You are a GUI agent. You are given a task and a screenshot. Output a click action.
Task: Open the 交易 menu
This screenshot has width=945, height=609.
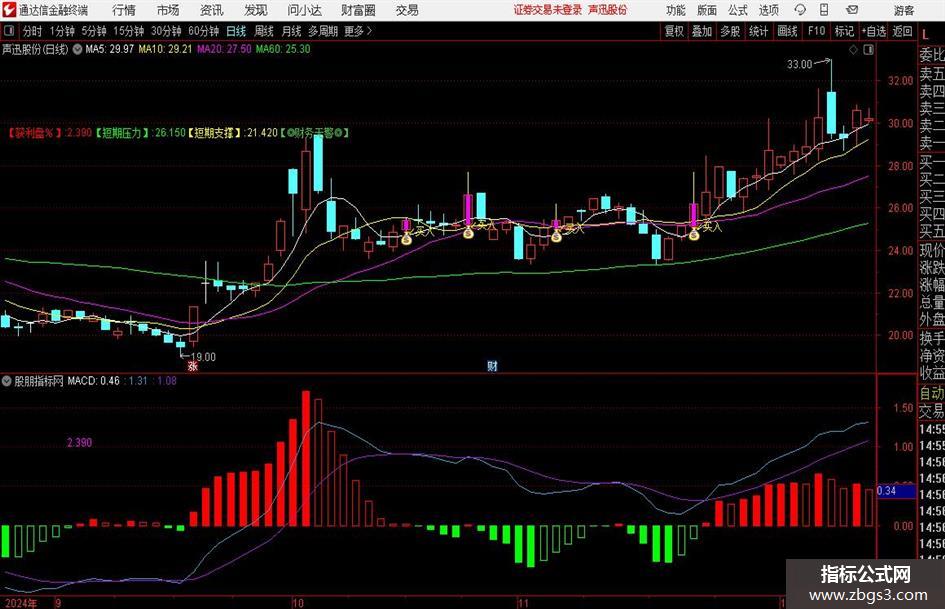tap(407, 10)
